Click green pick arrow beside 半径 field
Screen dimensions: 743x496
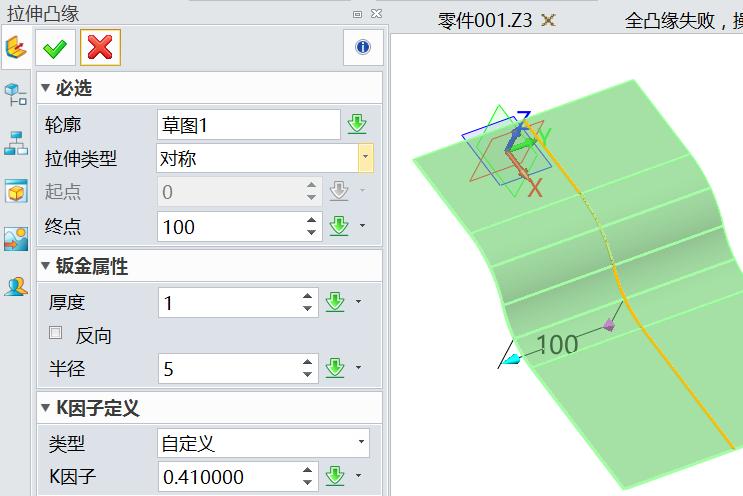(335, 368)
